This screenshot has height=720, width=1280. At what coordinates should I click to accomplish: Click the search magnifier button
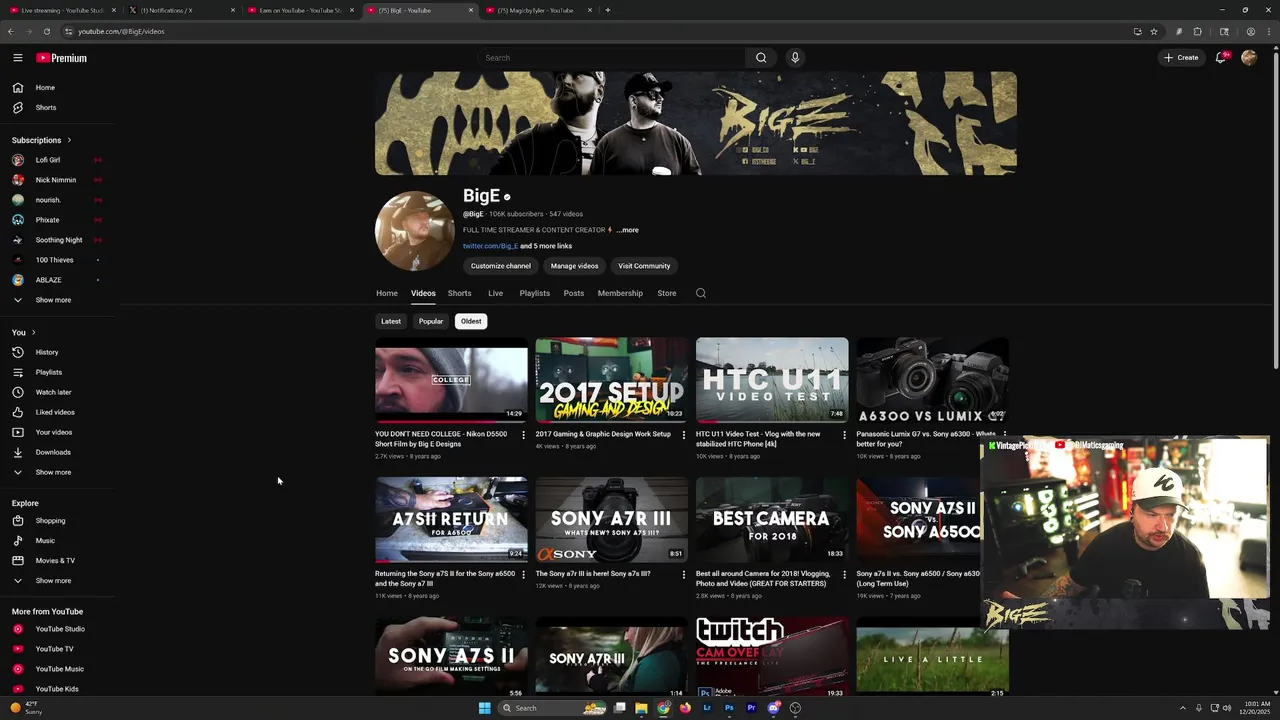pos(761,58)
